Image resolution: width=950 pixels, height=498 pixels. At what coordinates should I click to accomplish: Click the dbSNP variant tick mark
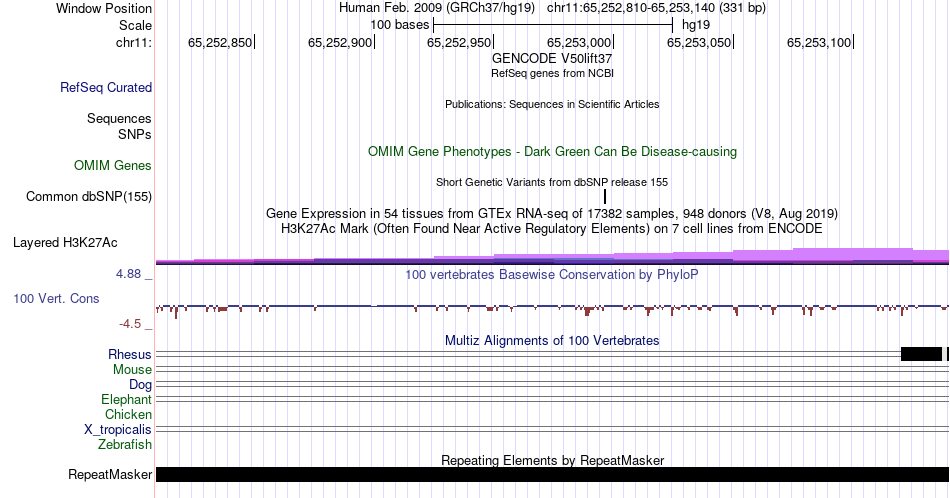pyautogui.click(x=605, y=196)
